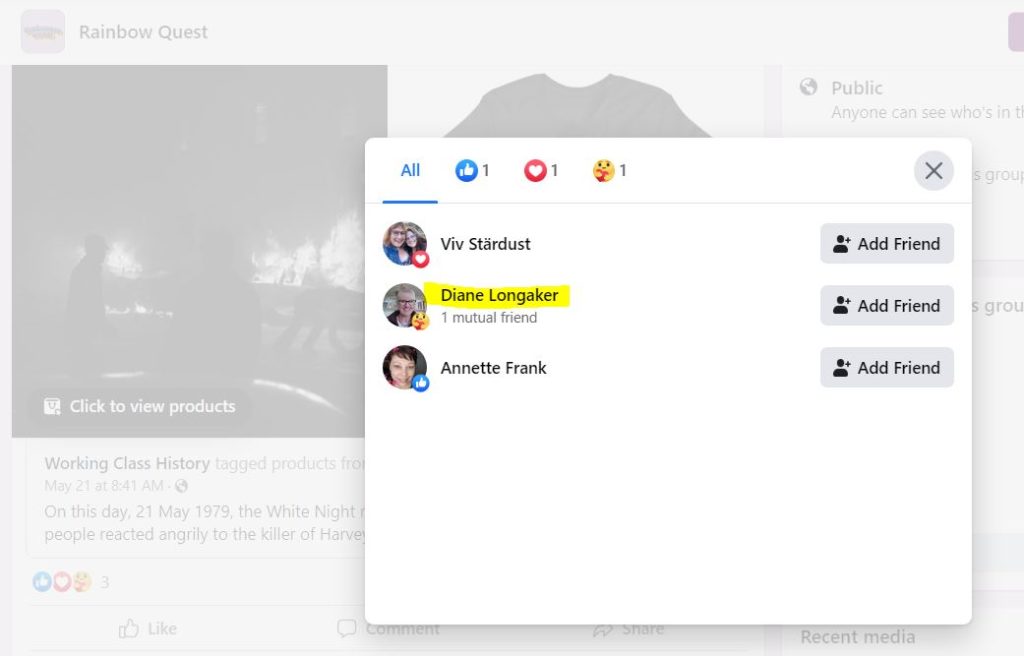This screenshot has height=656, width=1024.
Task: Open Viv Stärdust's profile name link
Action: pos(485,244)
